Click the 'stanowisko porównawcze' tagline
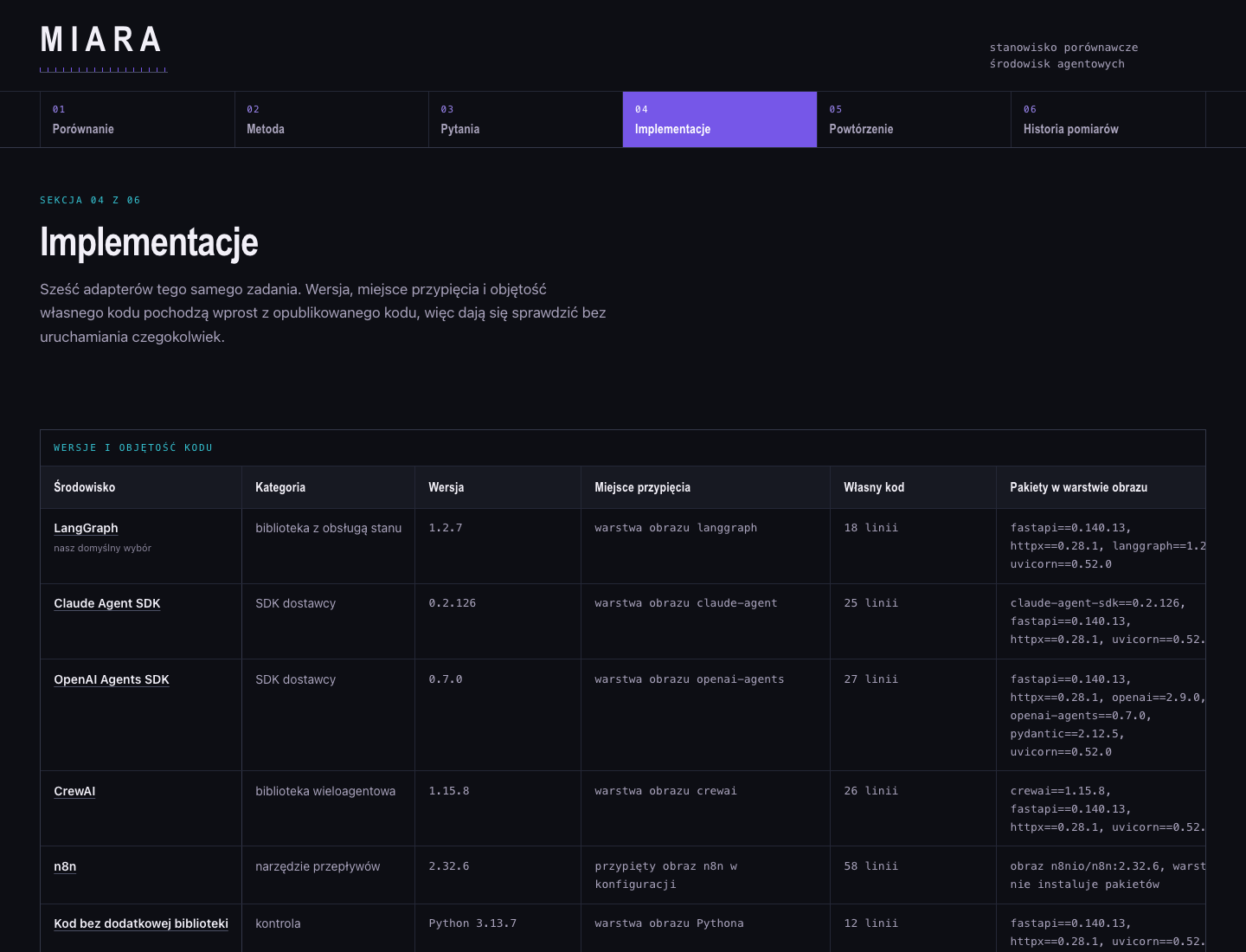The height and width of the screenshot is (952, 1246). click(1064, 48)
